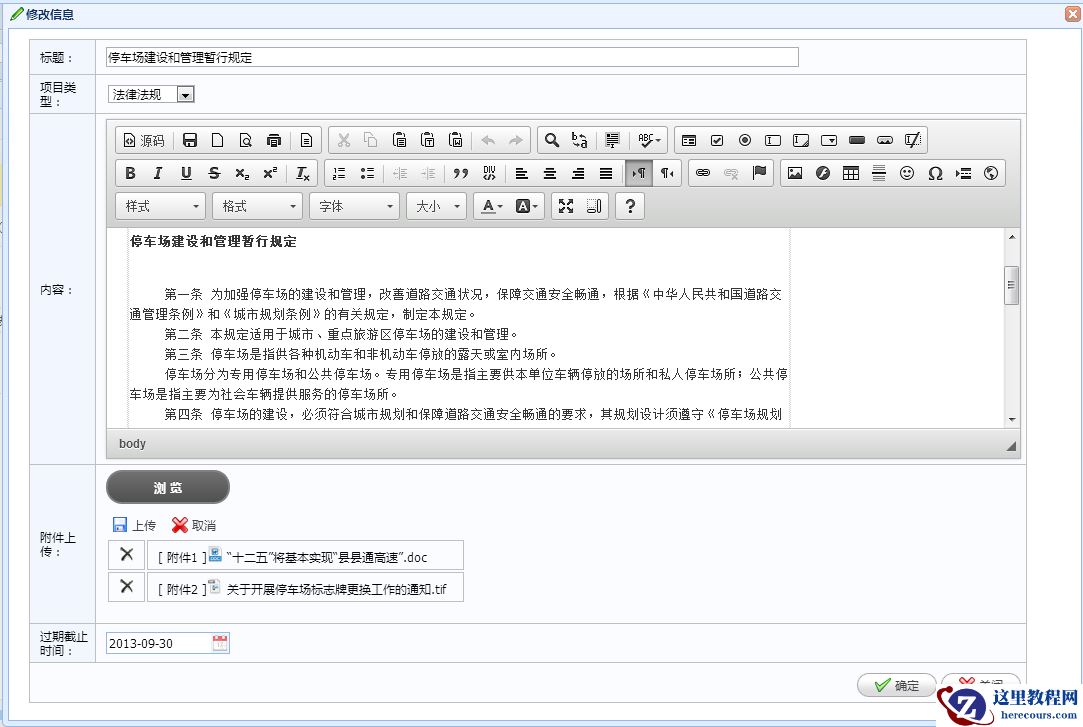Insert a checkbox form field
Screen dimensions: 1083x727
(x=717, y=140)
